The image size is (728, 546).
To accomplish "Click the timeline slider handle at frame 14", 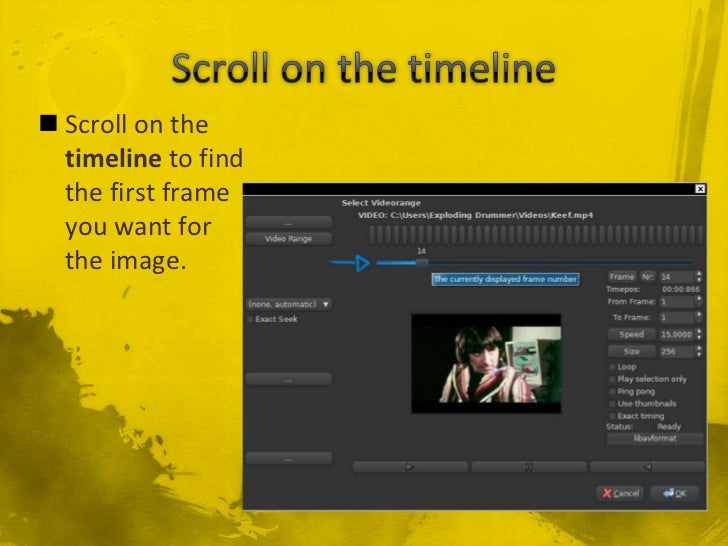I will 422,263.
